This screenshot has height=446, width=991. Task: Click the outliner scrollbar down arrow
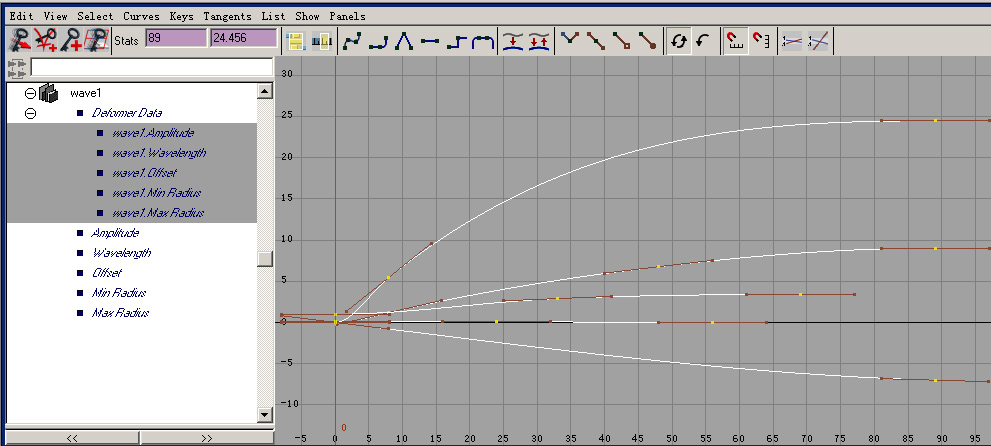265,414
